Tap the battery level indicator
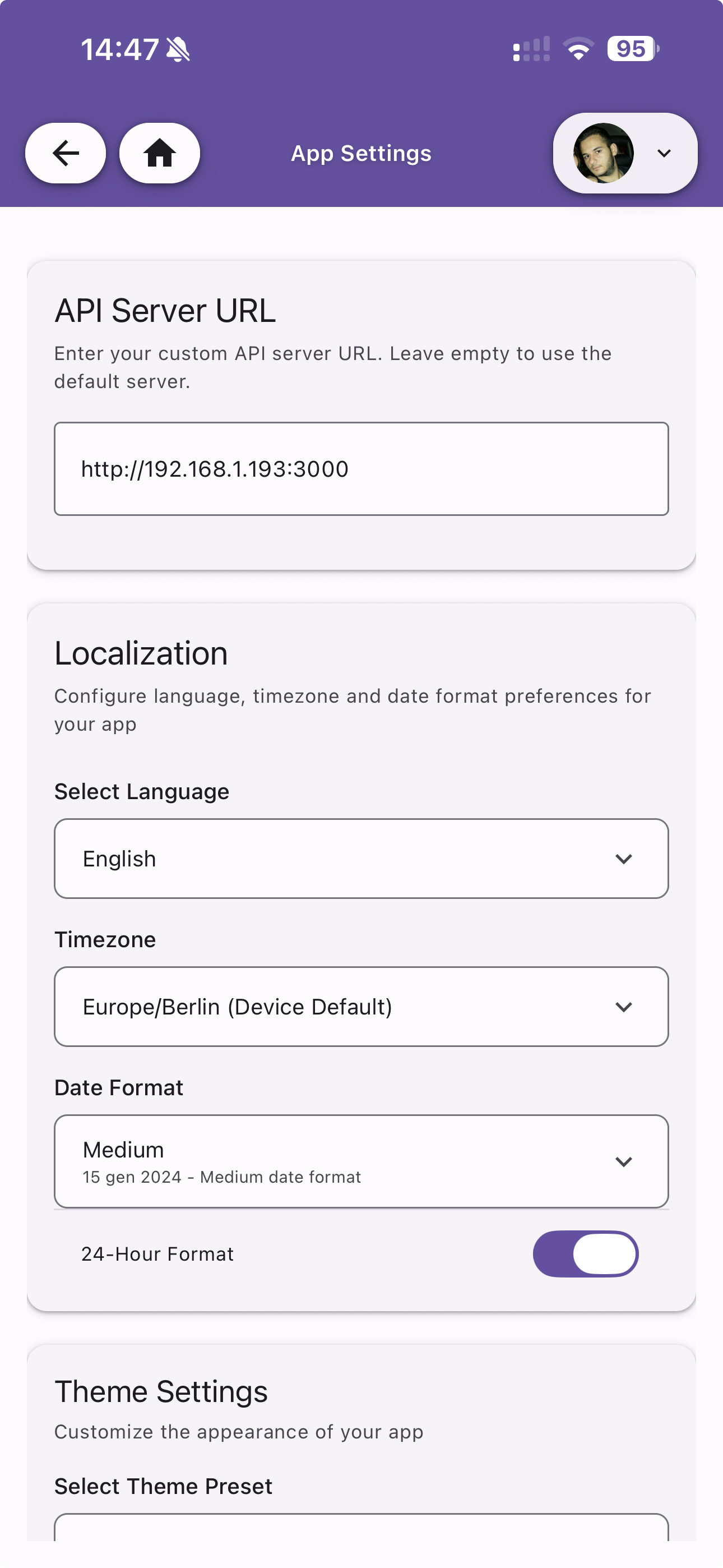 632,49
